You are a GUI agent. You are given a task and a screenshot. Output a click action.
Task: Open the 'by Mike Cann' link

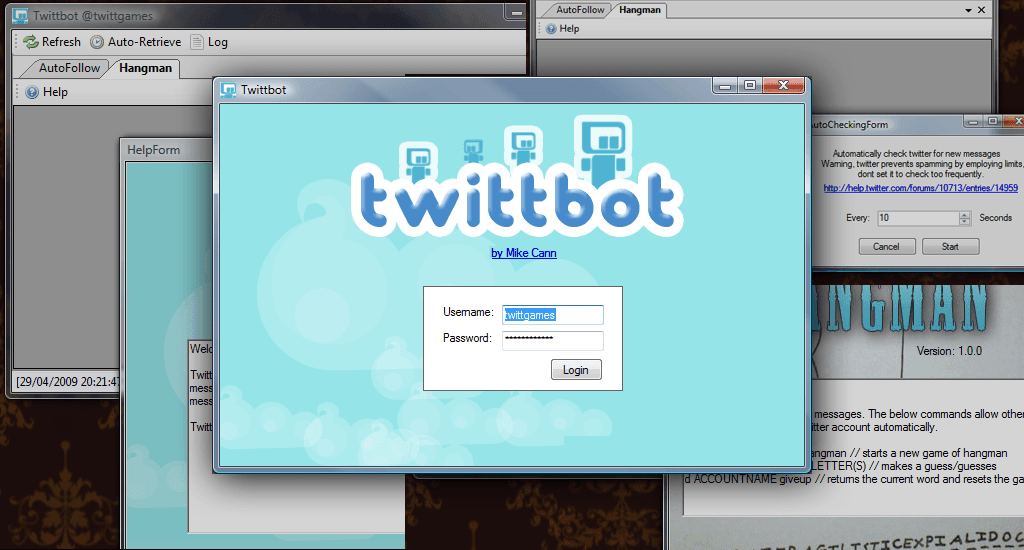click(x=523, y=253)
